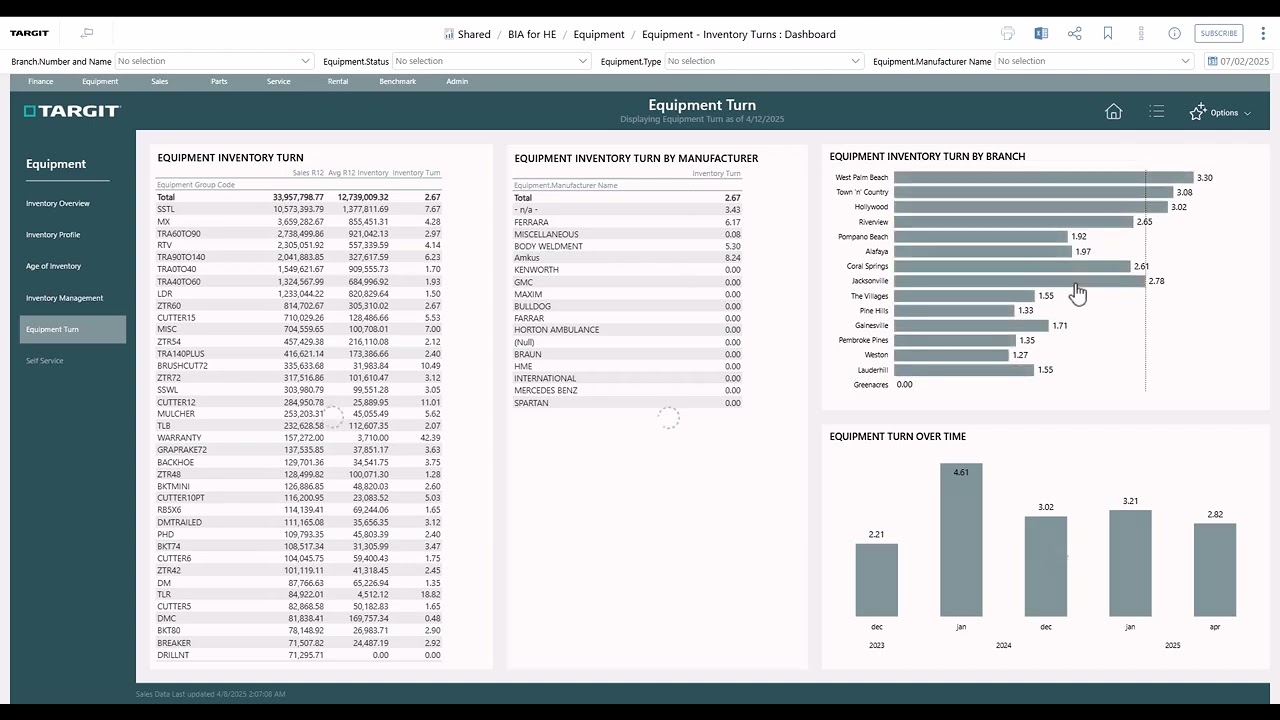Image resolution: width=1280 pixels, height=720 pixels.
Task: Click BIA for HE breadcrumb
Action: (x=532, y=34)
